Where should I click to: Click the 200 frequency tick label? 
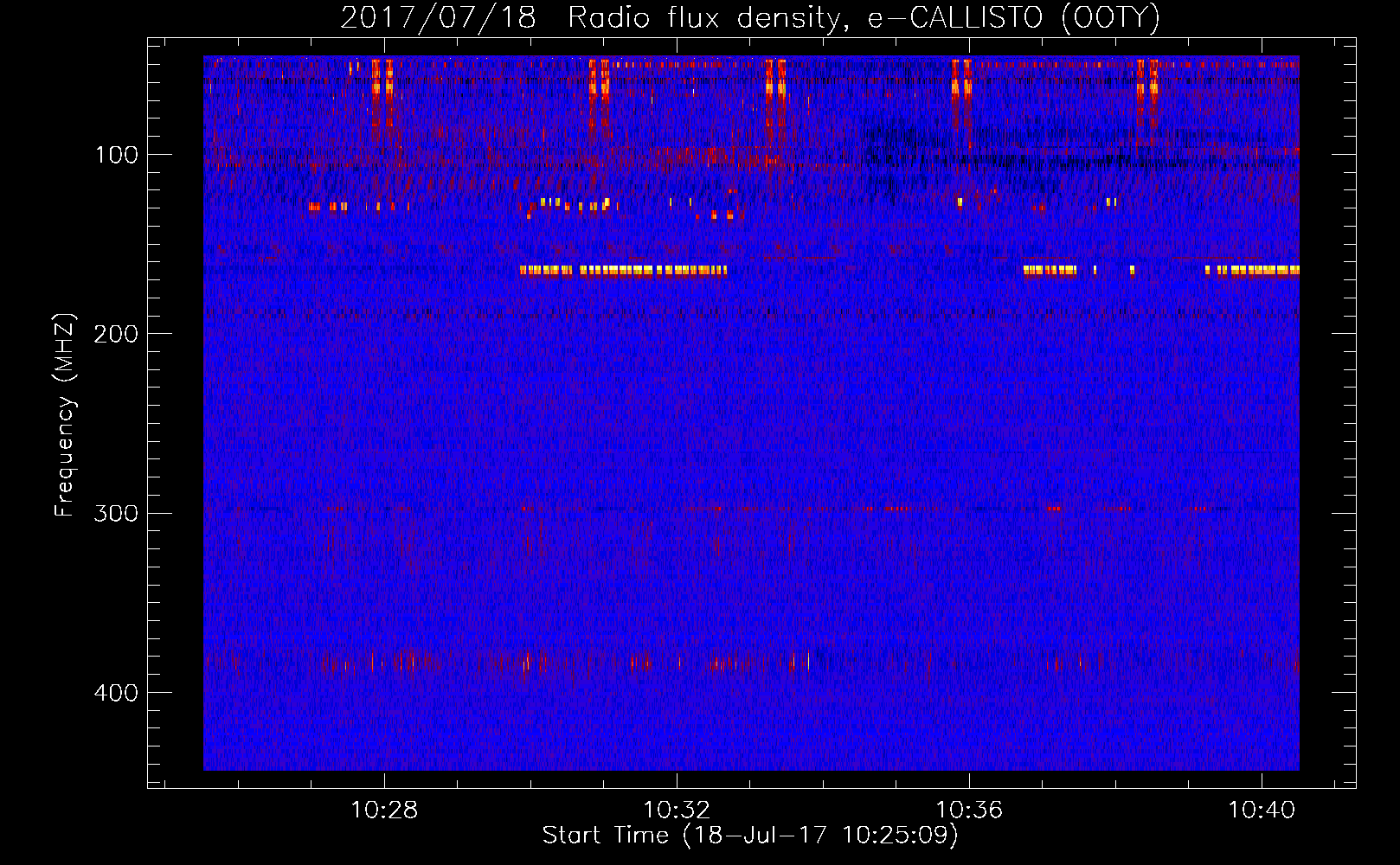pos(116,334)
